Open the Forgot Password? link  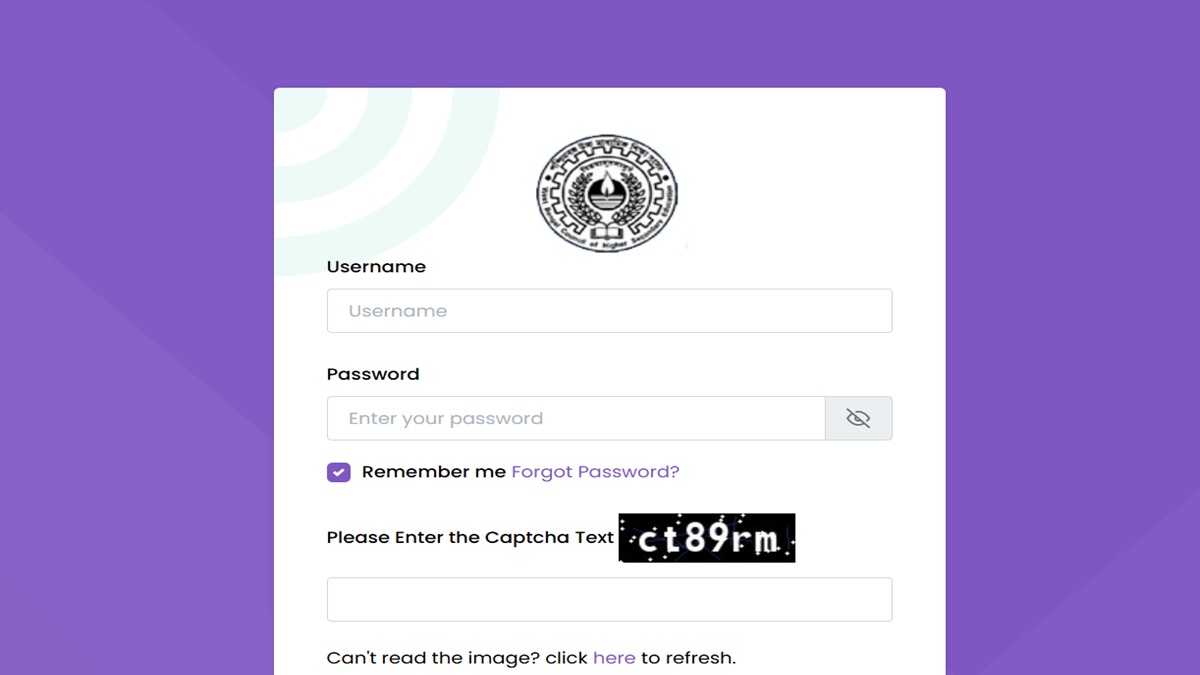point(595,472)
